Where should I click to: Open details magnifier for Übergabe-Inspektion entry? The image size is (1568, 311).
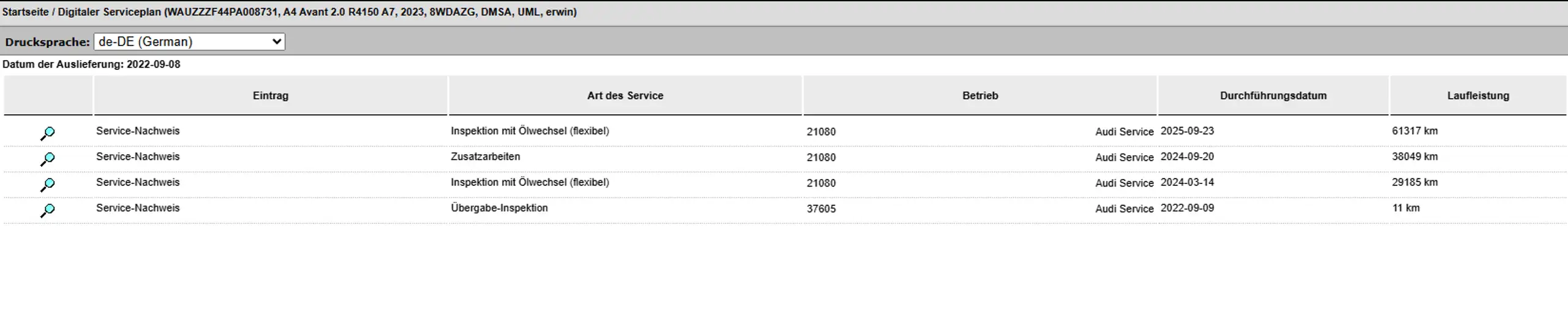[47, 210]
